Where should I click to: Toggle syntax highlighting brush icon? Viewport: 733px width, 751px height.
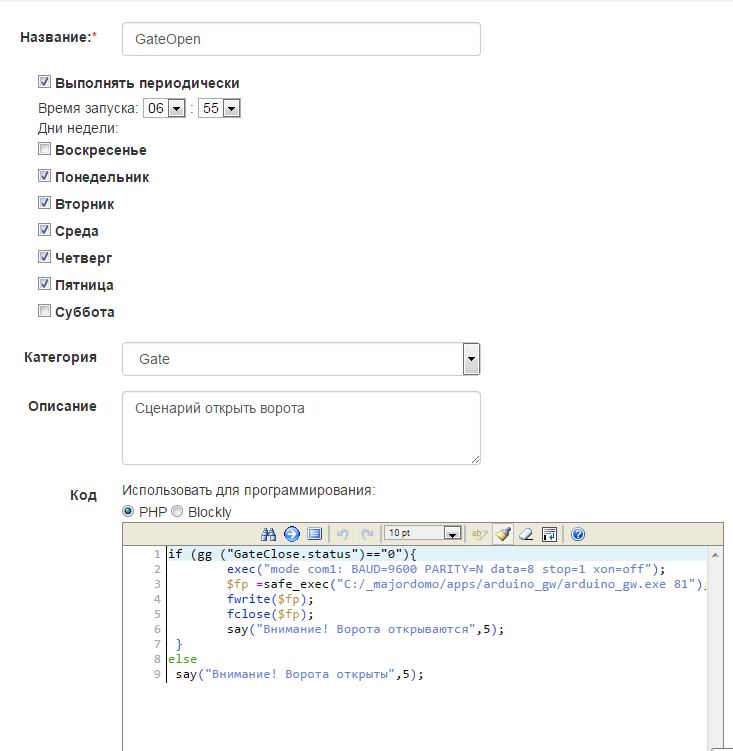tap(503, 534)
